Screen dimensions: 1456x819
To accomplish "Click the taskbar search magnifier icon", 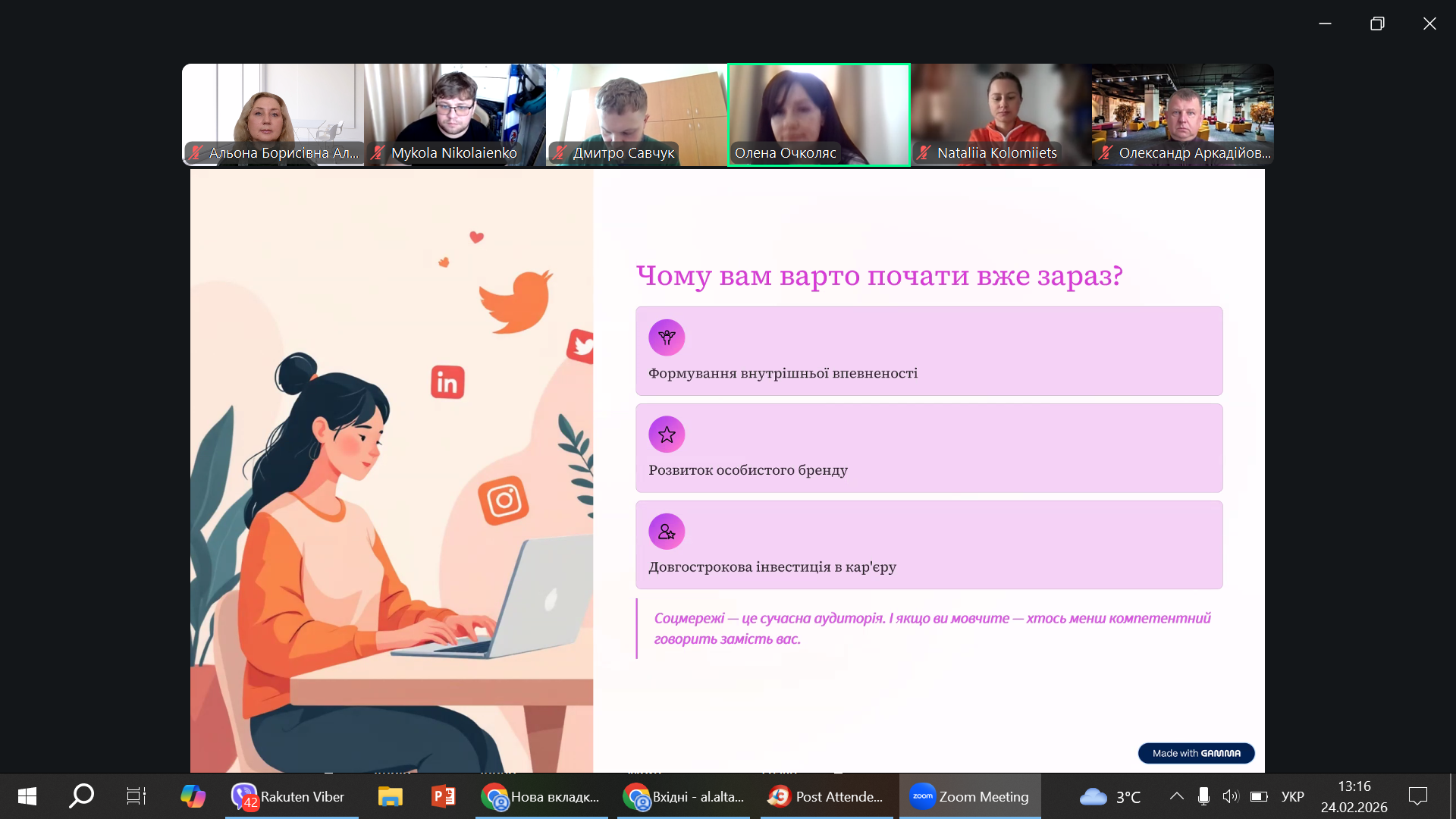I will pos(81,796).
